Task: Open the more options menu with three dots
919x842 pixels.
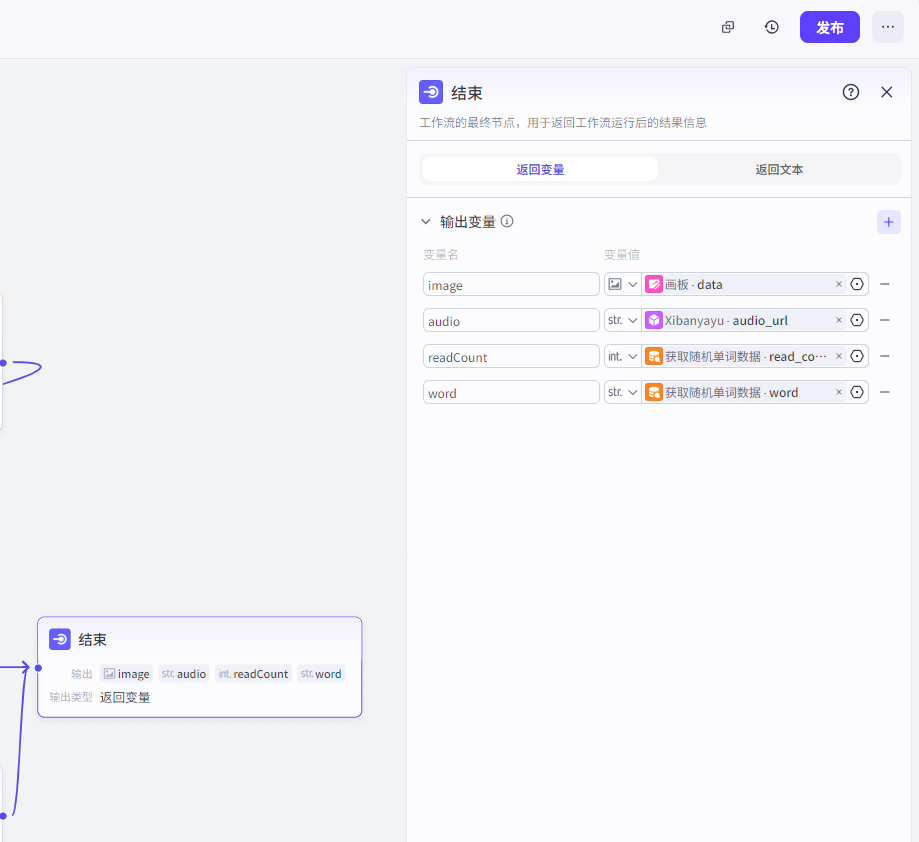Action: [887, 27]
